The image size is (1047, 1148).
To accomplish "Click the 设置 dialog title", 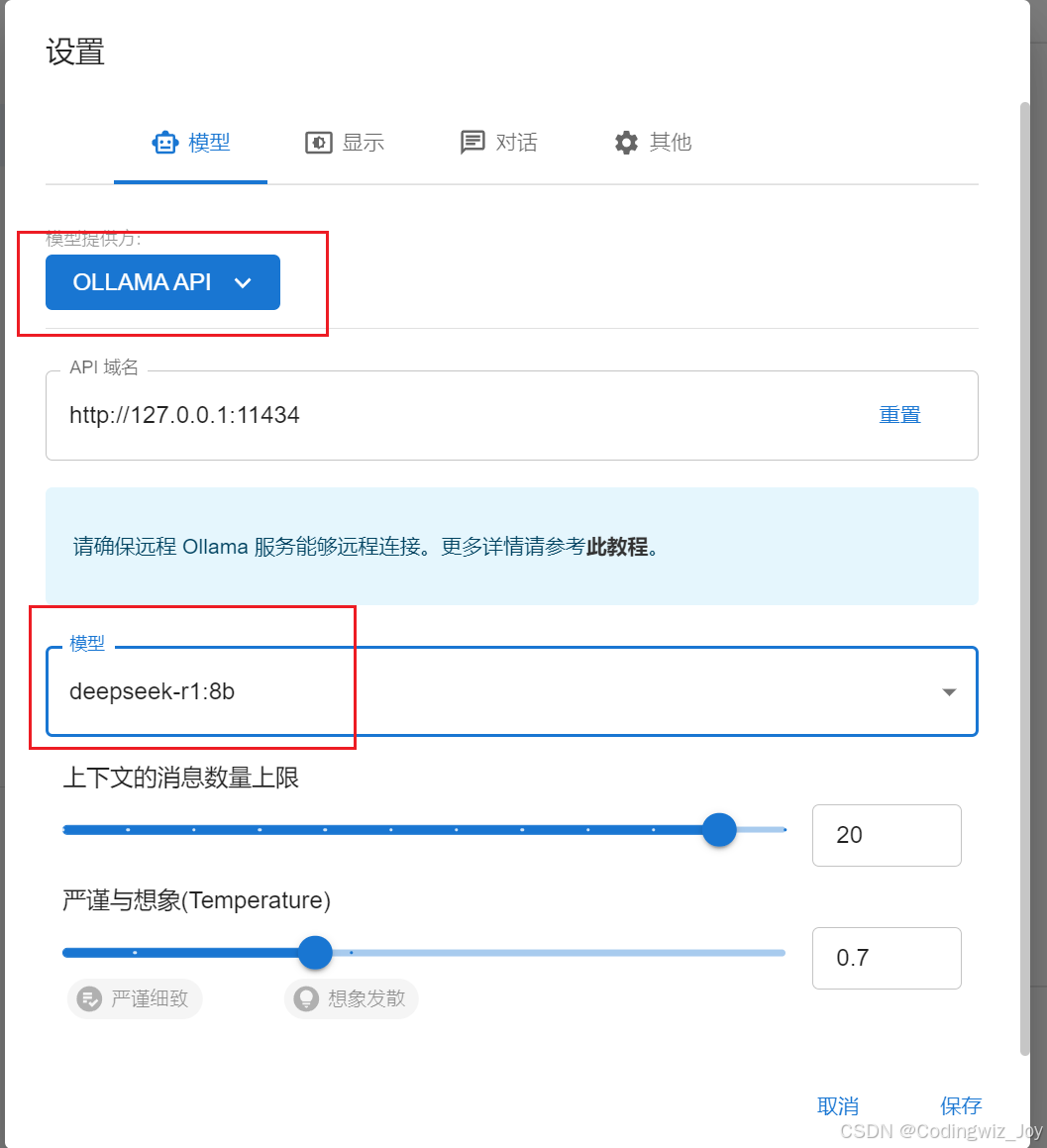I will (75, 52).
